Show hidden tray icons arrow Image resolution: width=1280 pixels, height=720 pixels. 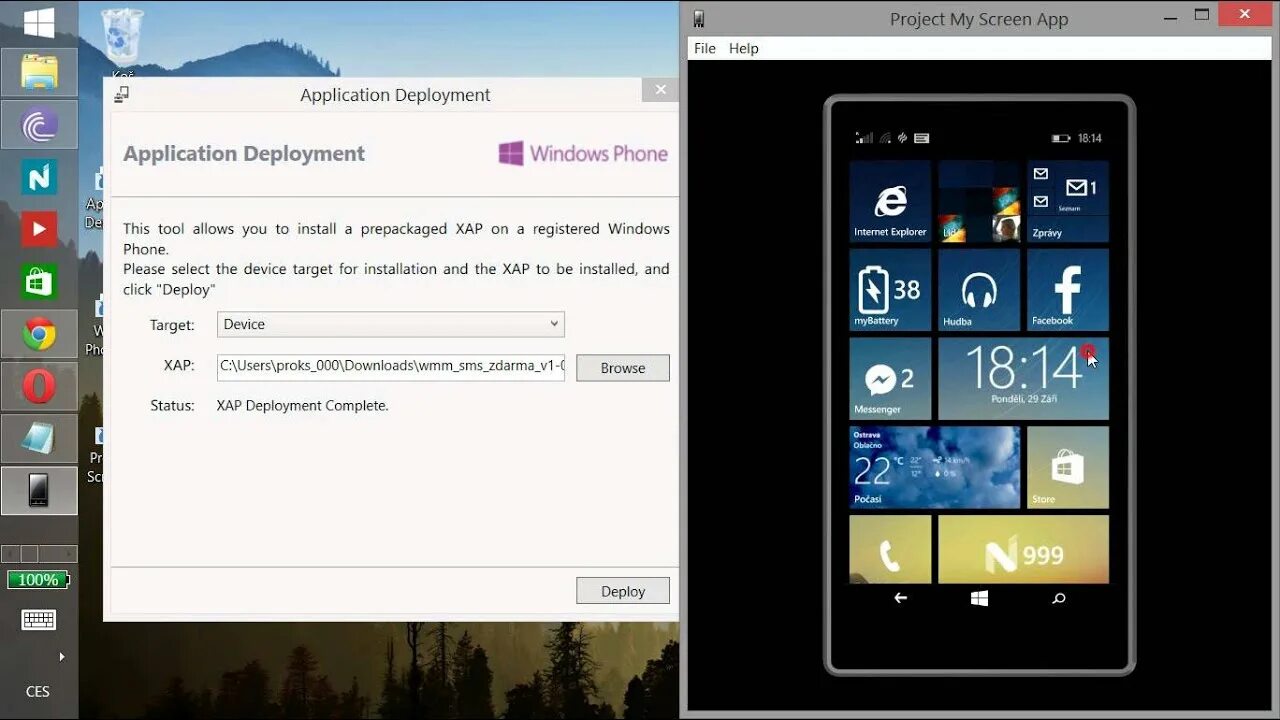click(62, 657)
